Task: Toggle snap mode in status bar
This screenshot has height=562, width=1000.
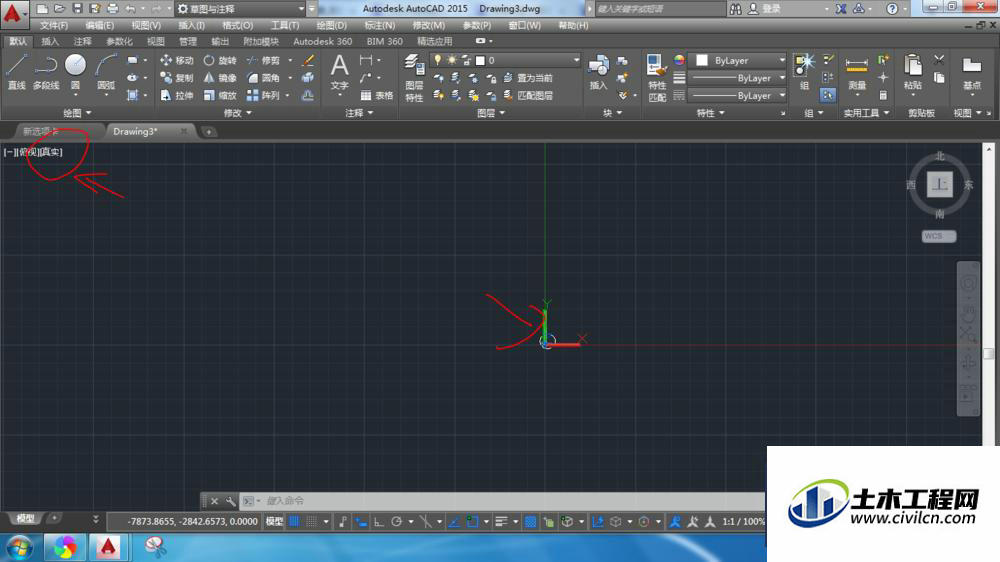Action: click(x=311, y=521)
